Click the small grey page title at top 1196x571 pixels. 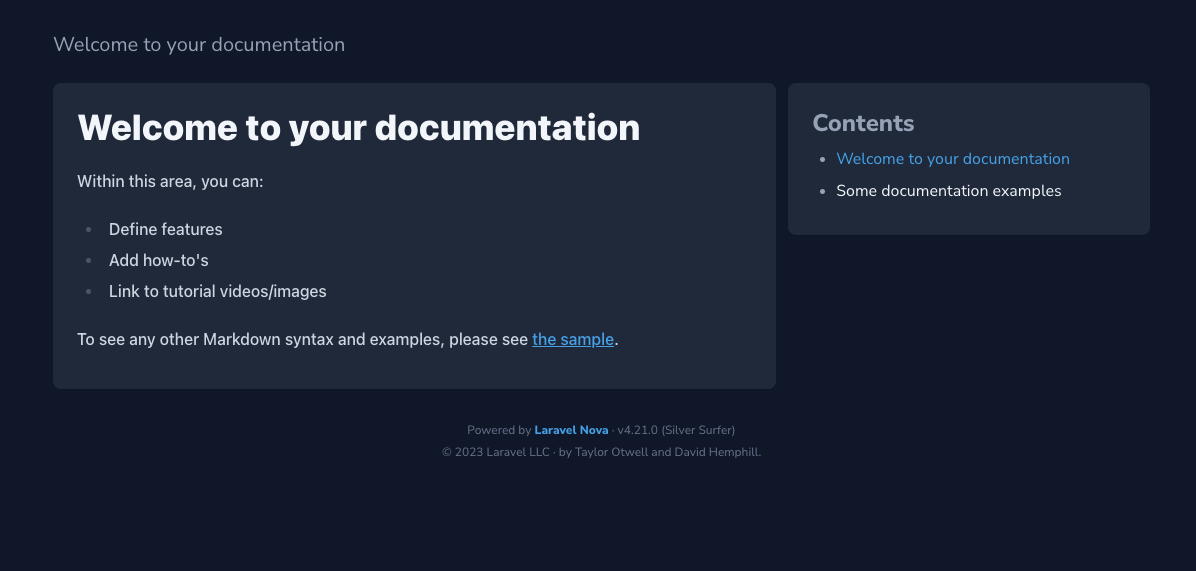(x=199, y=45)
